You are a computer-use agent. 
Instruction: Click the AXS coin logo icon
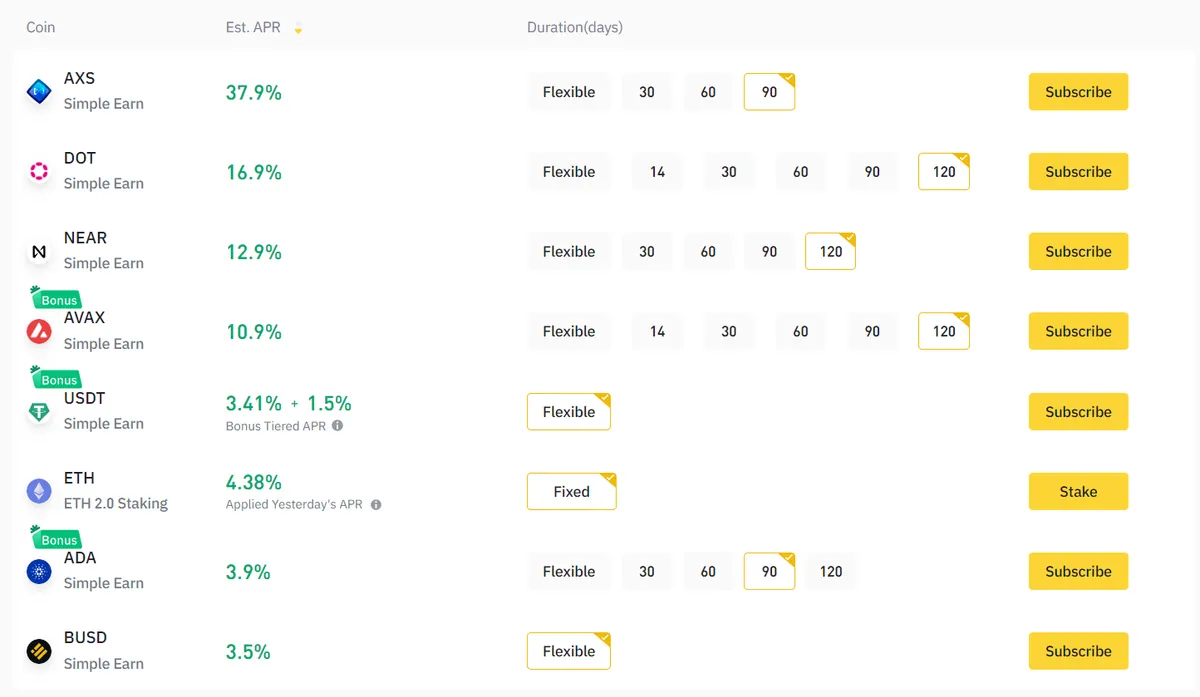[39, 92]
